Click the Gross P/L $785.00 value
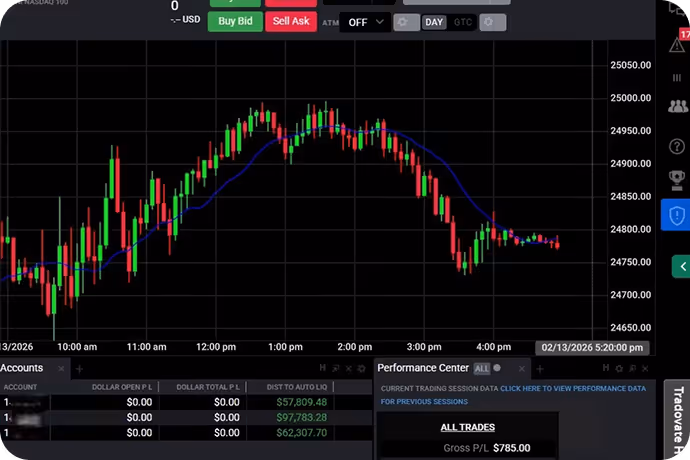The width and height of the screenshot is (690, 460). [511, 448]
